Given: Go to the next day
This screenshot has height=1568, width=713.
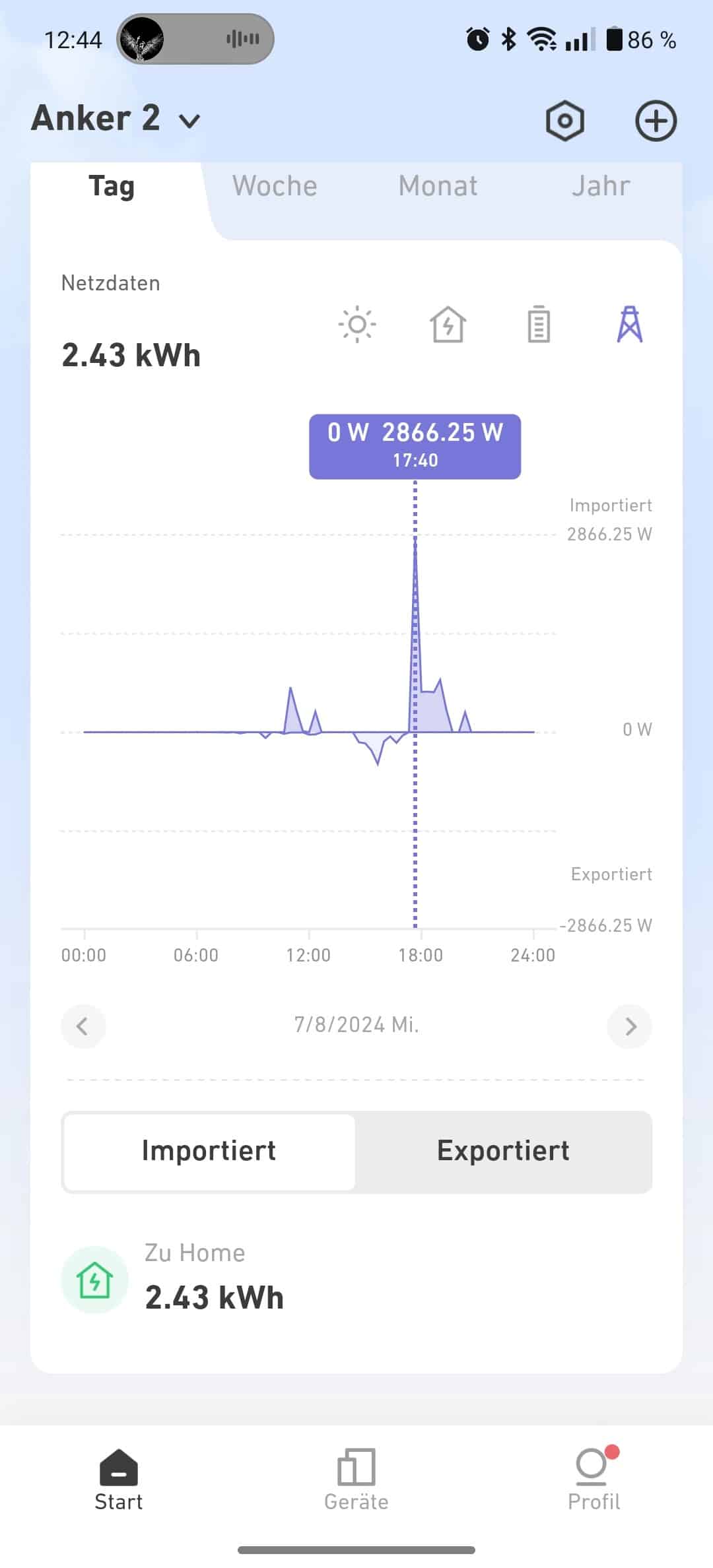Looking at the screenshot, I should [630, 1026].
